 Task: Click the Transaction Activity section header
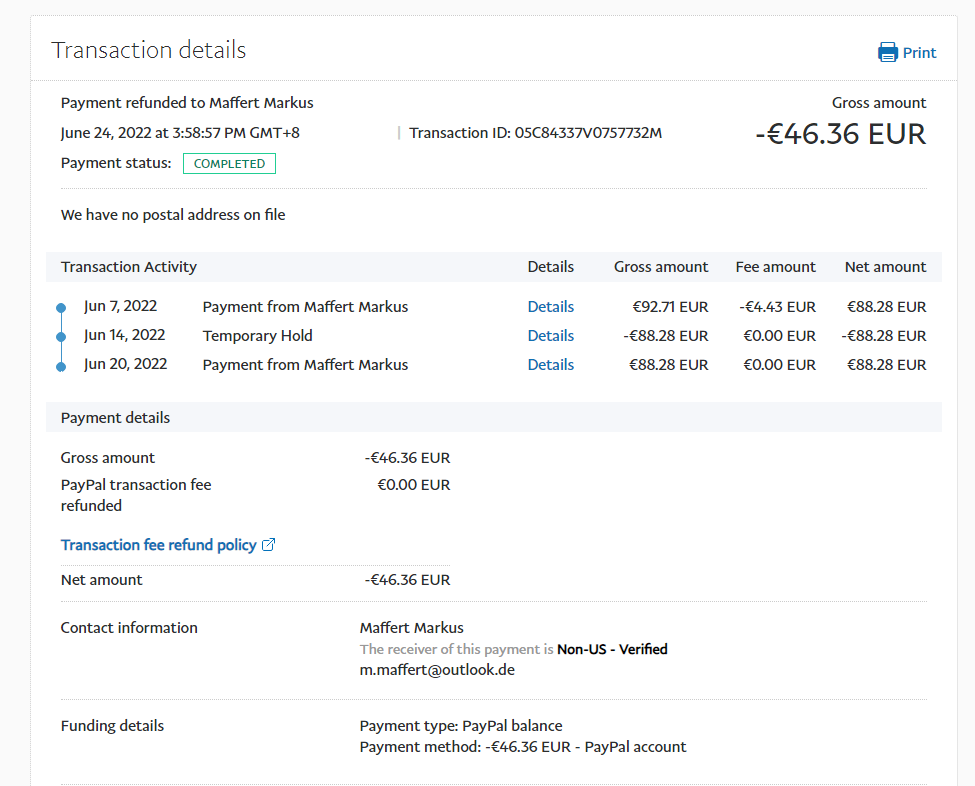click(129, 267)
